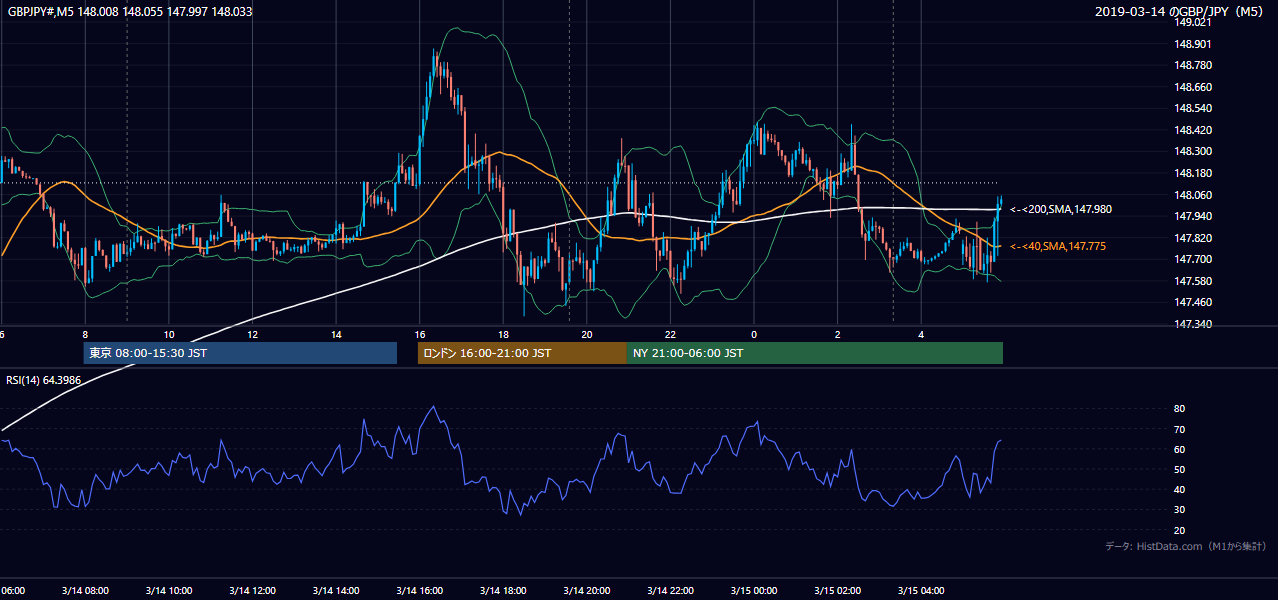The height and width of the screenshot is (600, 1278).
Task: Select the NY 21:00-06:00 JST session bar
Action: (815, 353)
